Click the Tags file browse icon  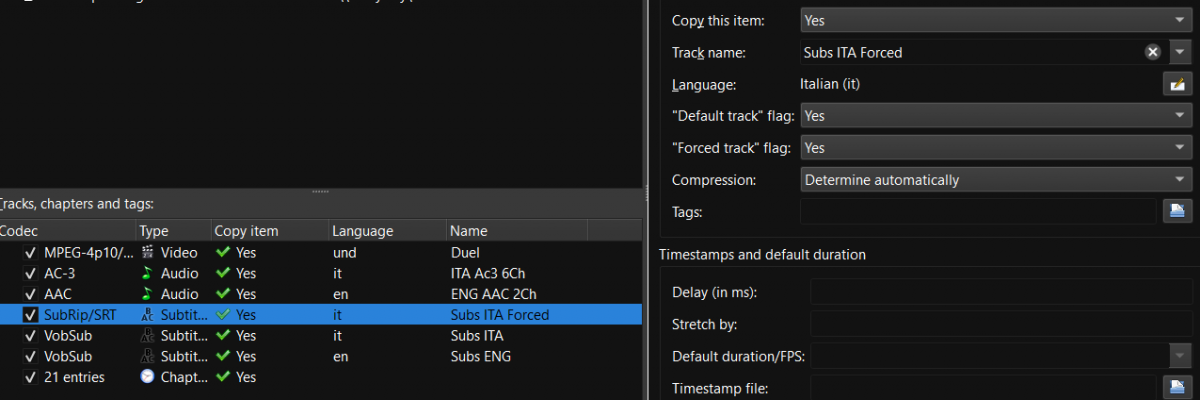click(x=1177, y=210)
